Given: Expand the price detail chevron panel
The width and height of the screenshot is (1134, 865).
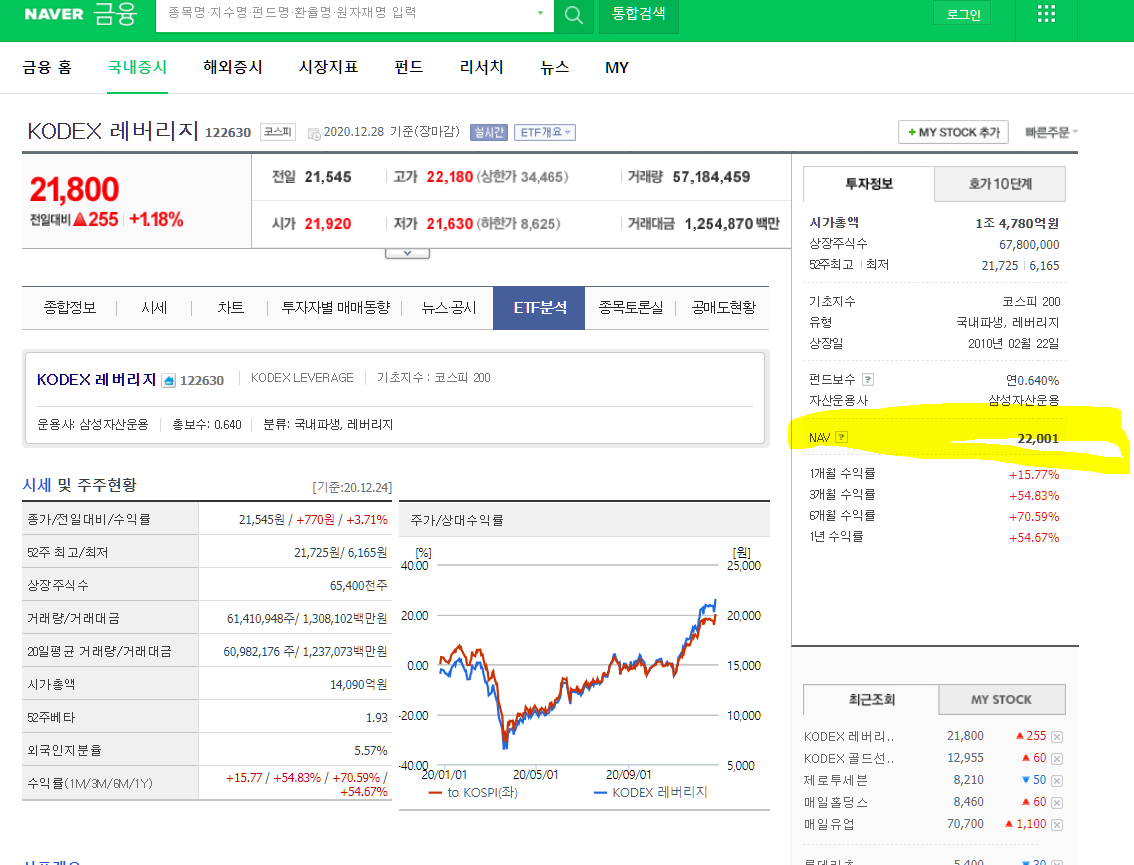Looking at the screenshot, I should coord(407,254).
